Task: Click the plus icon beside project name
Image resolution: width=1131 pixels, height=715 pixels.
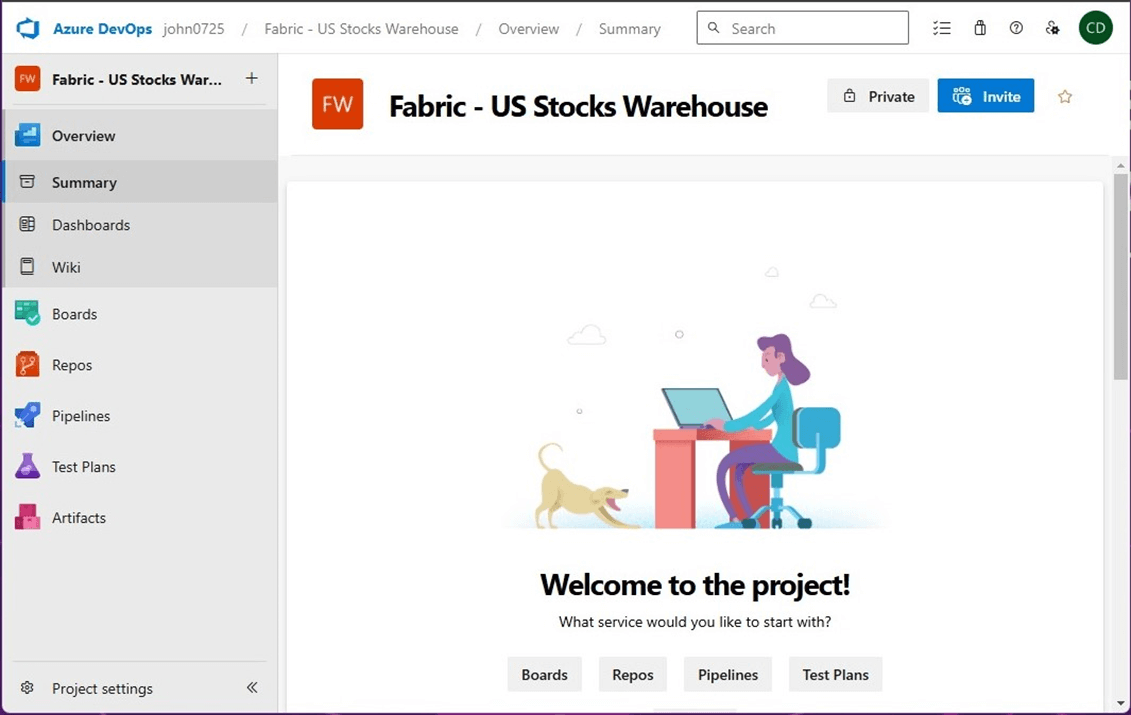Action: point(251,79)
